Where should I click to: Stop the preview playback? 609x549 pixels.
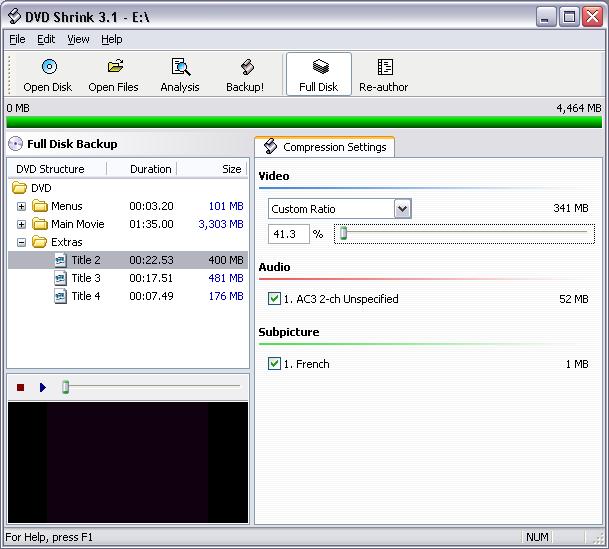pos(21,387)
